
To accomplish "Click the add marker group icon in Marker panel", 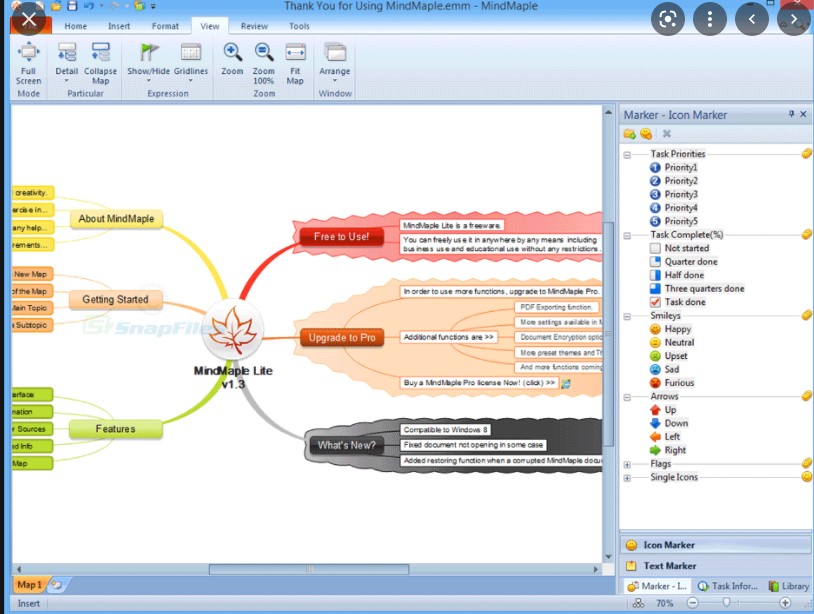I will pyautogui.click(x=630, y=134).
